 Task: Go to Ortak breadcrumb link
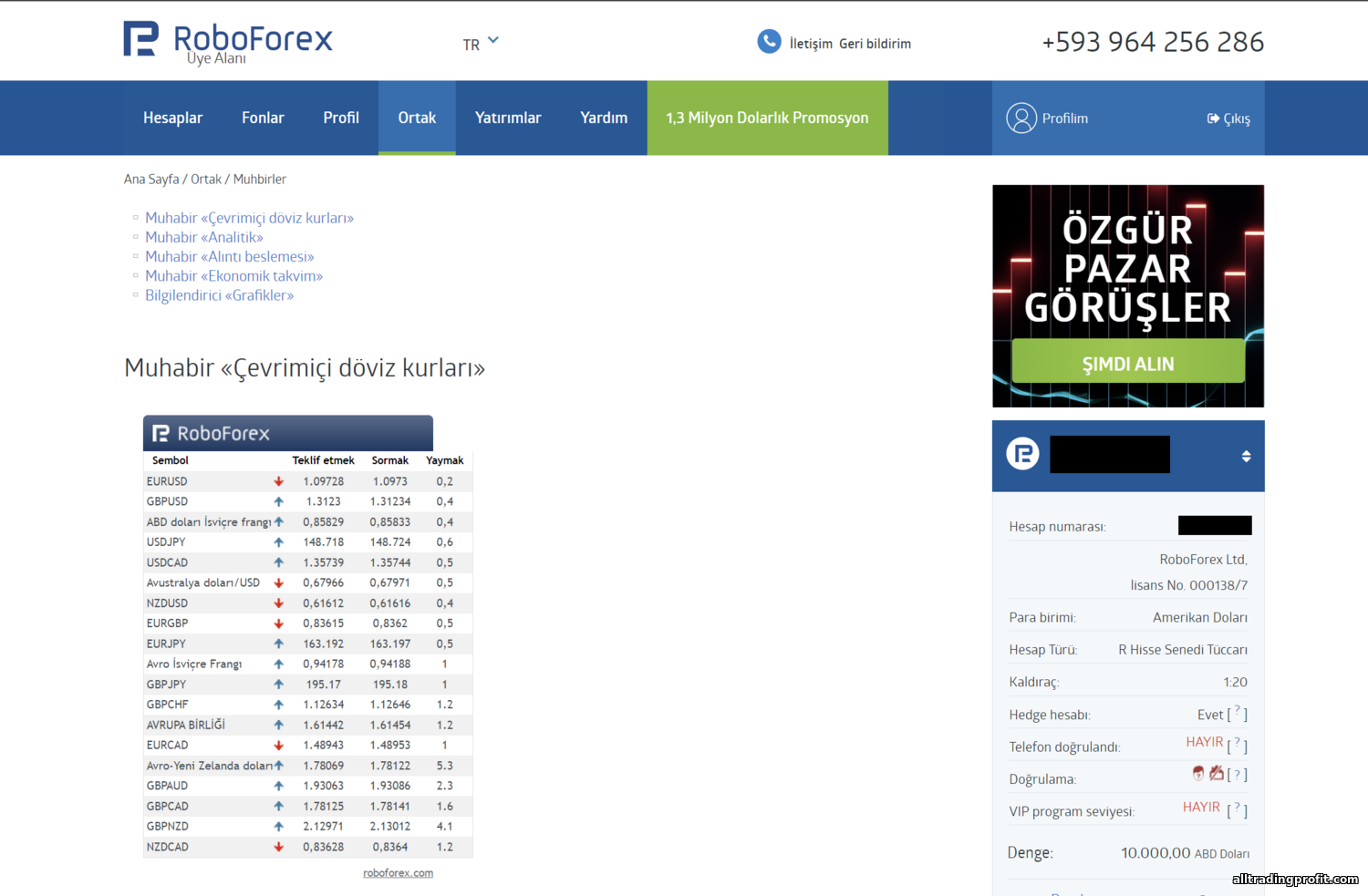click(x=206, y=180)
